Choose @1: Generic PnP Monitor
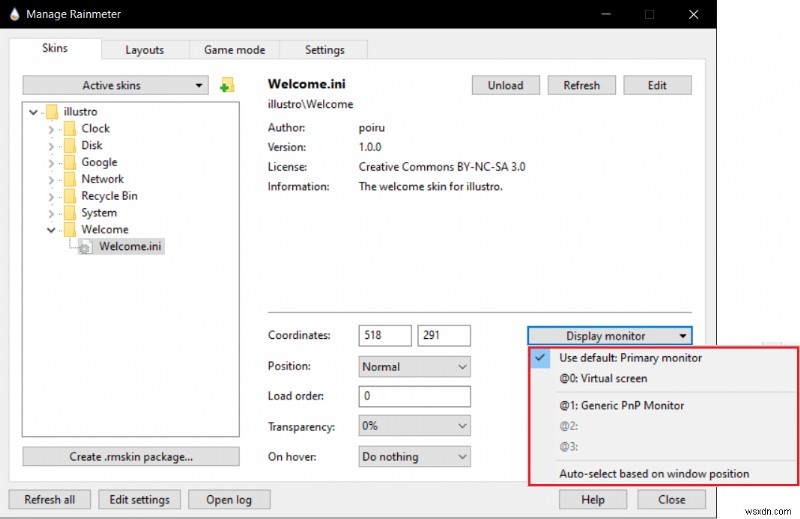The height and width of the screenshot is (519, 800). [663, 405]
